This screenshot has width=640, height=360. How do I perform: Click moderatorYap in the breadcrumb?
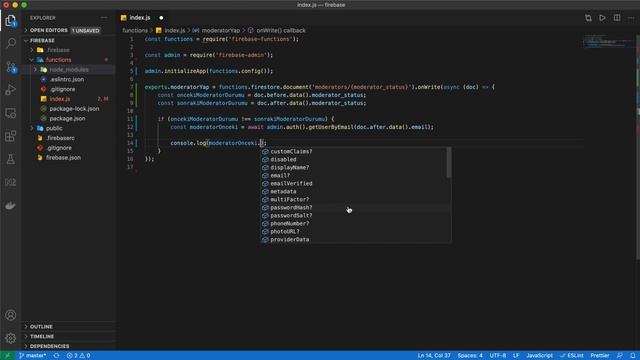click(x=220, y=31)
